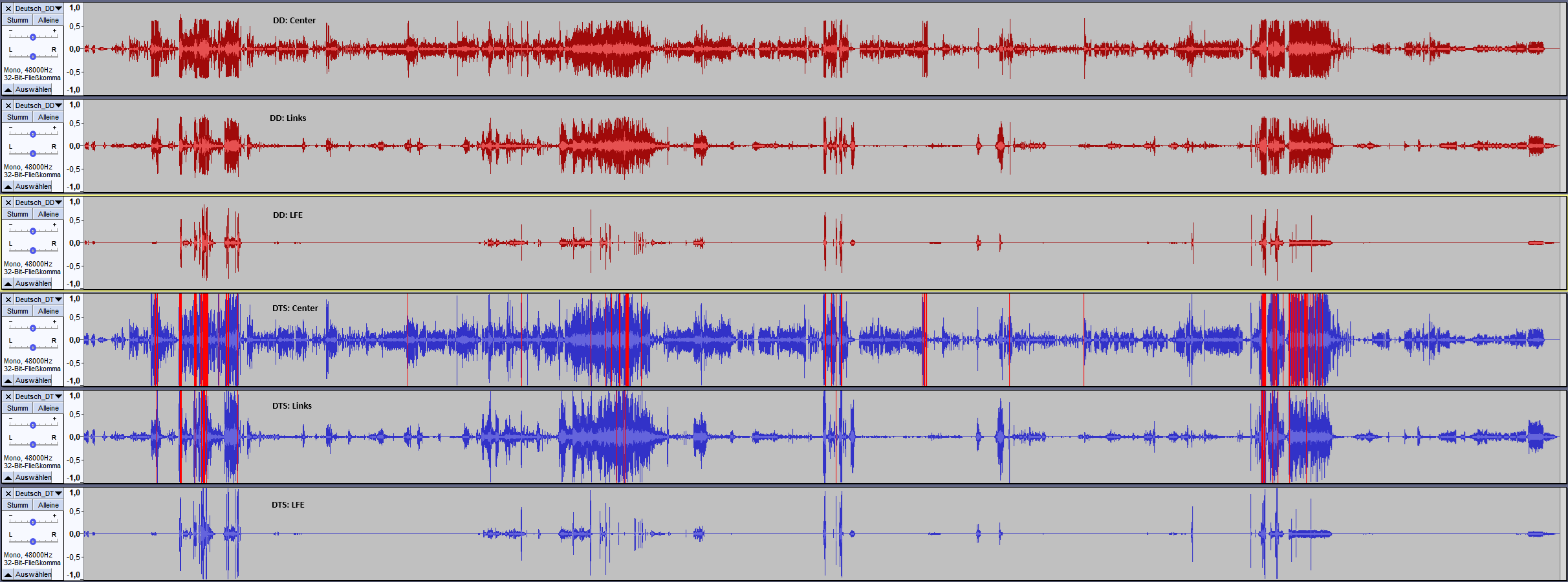Viewport: 1568px width, 582px height.
Task: Solo the DTS: Center track using Alleine
Action: click(49, 312)
